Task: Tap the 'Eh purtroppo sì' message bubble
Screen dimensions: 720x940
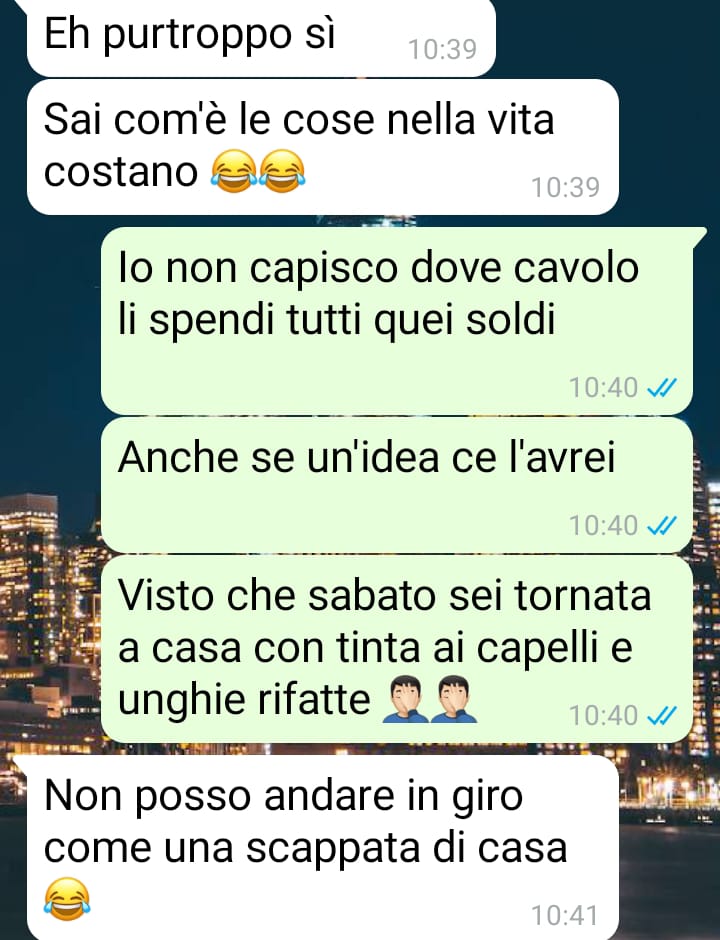Action: click(261, 37)
